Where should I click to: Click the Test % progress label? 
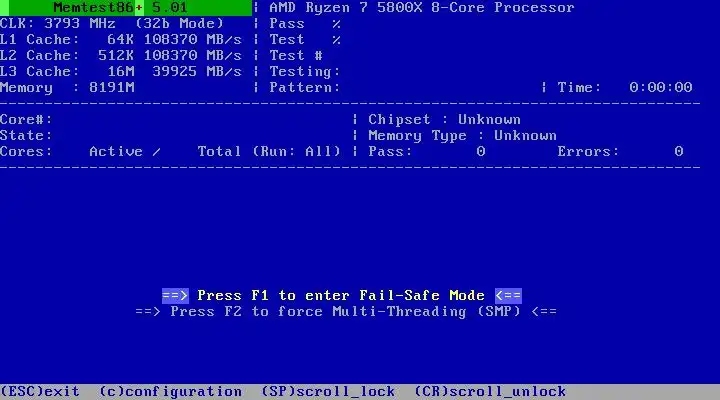coord(305,39)
